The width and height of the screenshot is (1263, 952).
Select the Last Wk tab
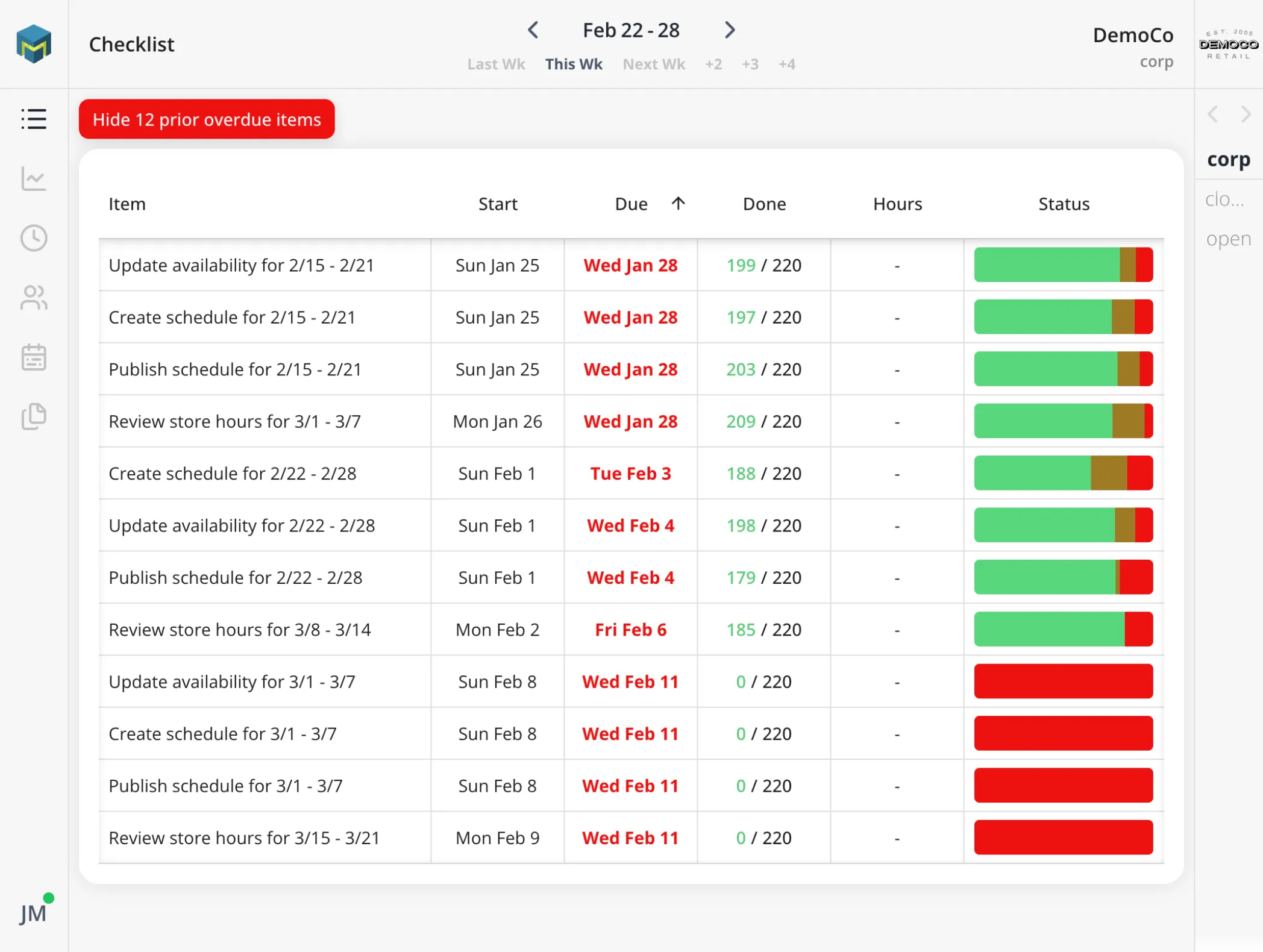496,64
